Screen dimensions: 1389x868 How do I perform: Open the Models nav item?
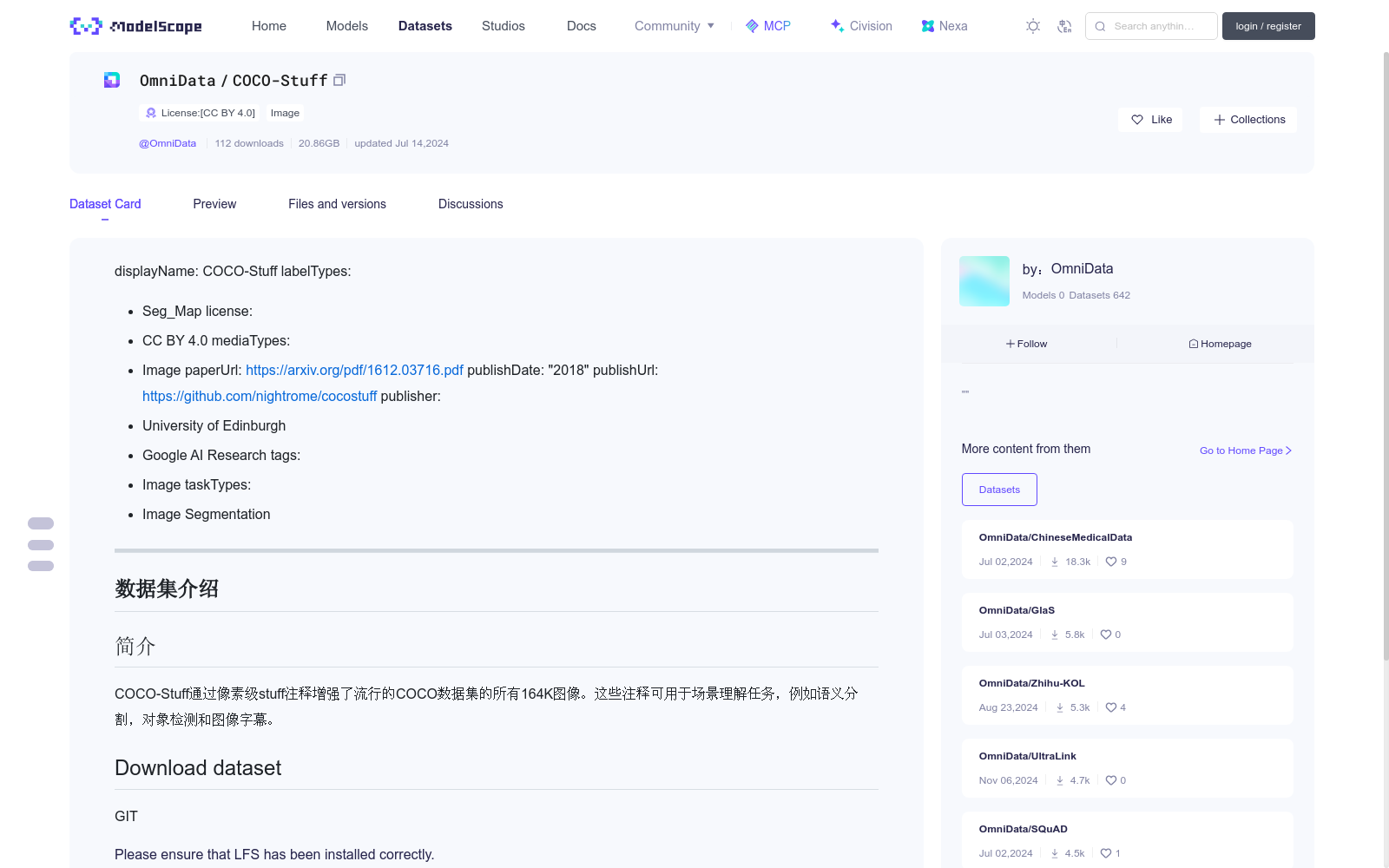tap(347, 26)
